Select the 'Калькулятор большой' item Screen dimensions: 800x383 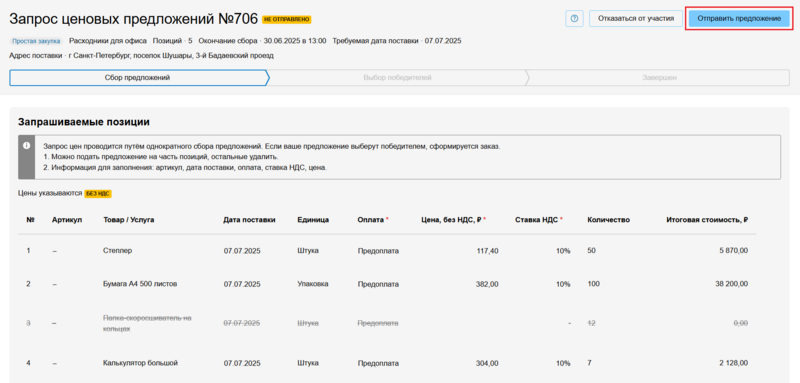point(140,363)
